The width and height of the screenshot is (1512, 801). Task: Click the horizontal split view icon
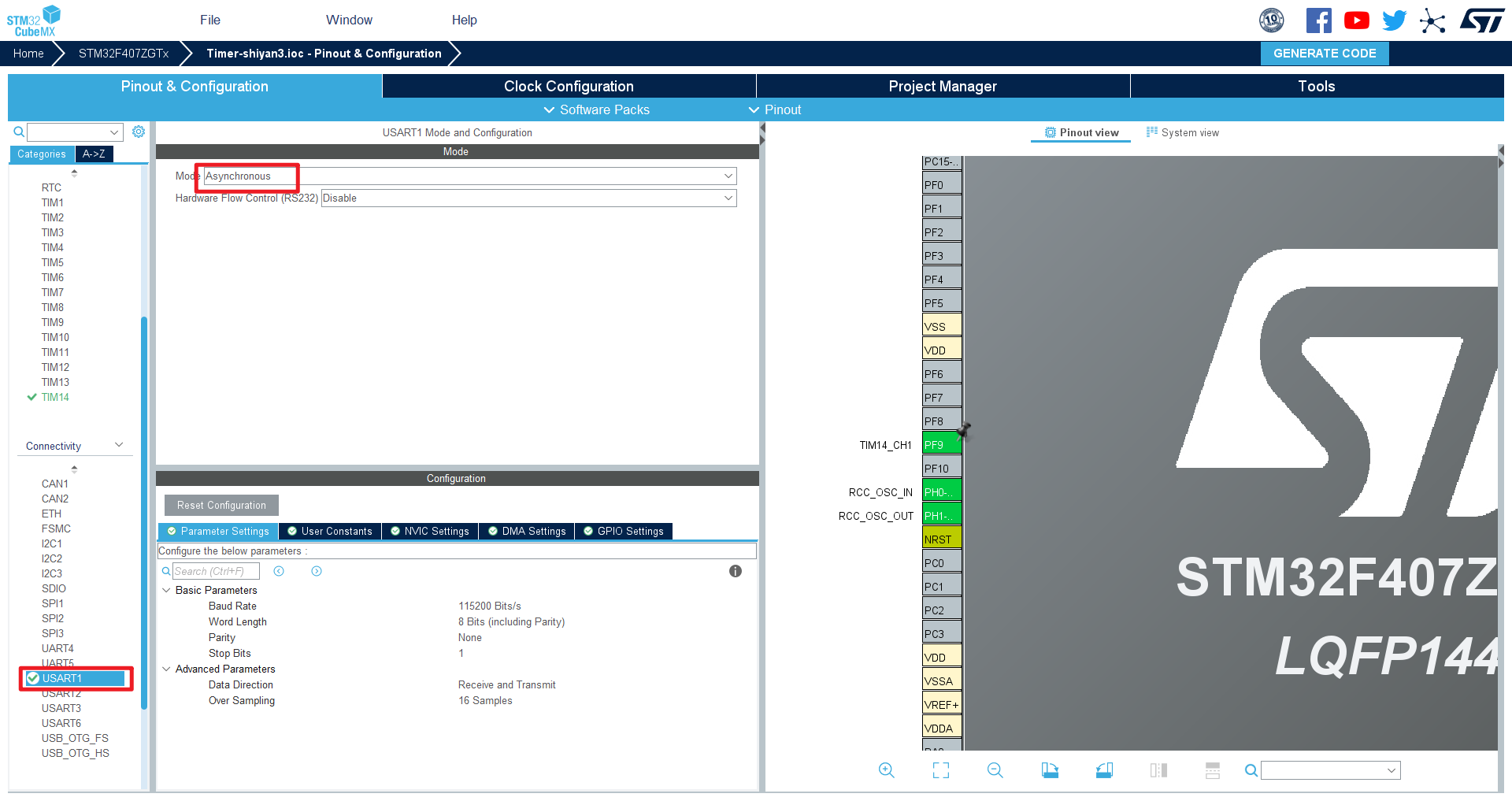[x=1213, y=770]
